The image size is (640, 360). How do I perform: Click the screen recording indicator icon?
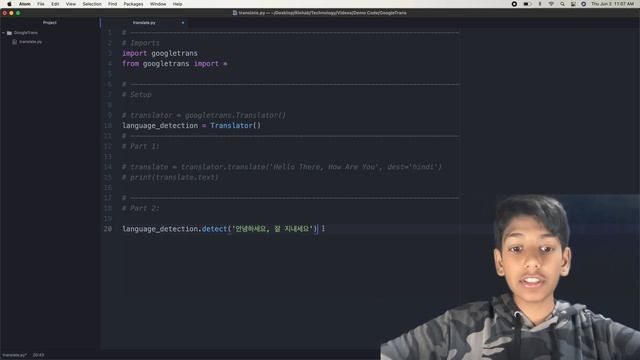514,4
